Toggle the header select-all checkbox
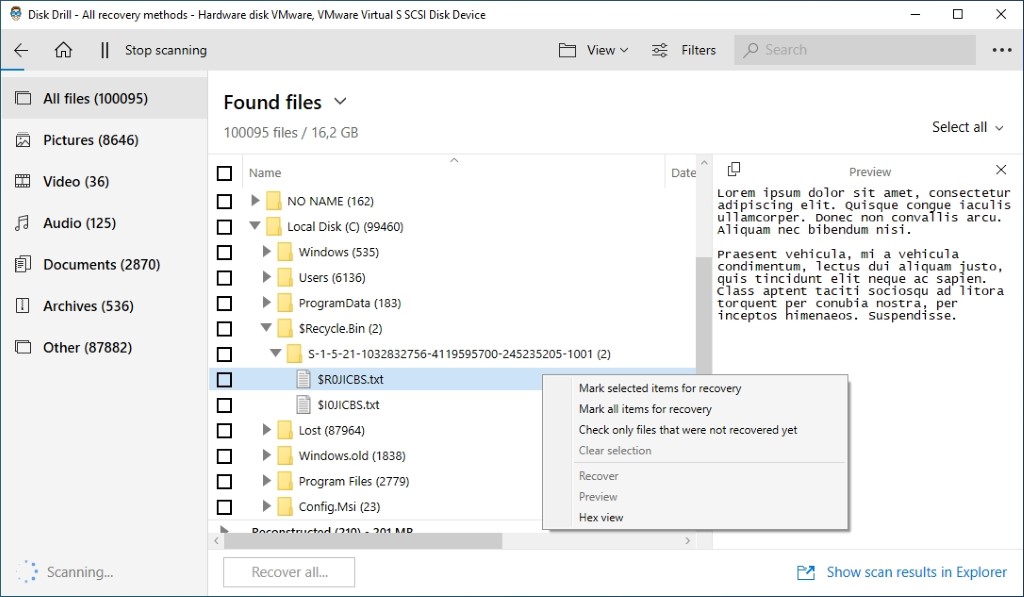This screenshot has height=597, width=1024. pyautogui.click(x=224, y=173)
